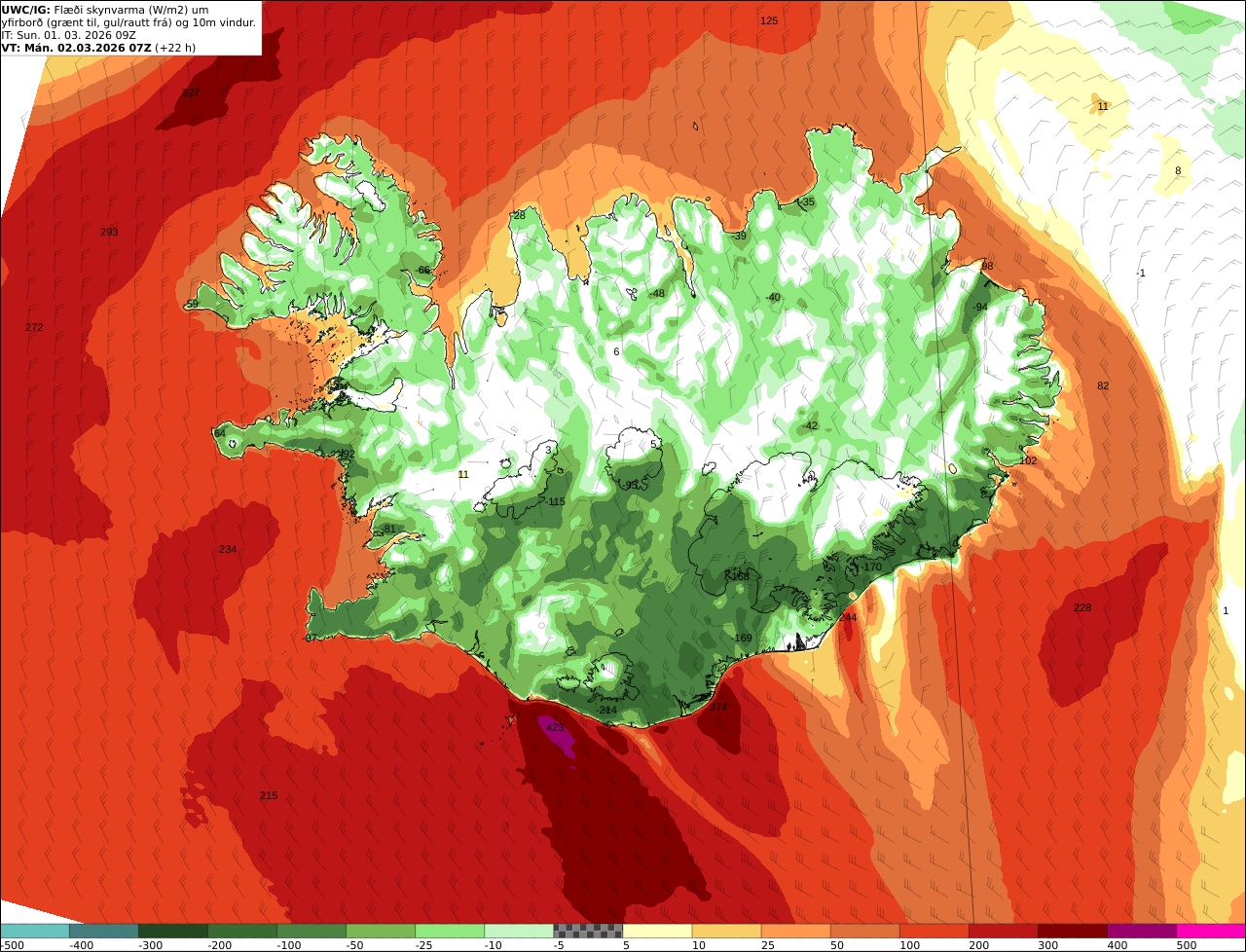Click the map value 8 in the far northeast
This screenshot has height=952, width=1246.
click(x=1178, y=171)
